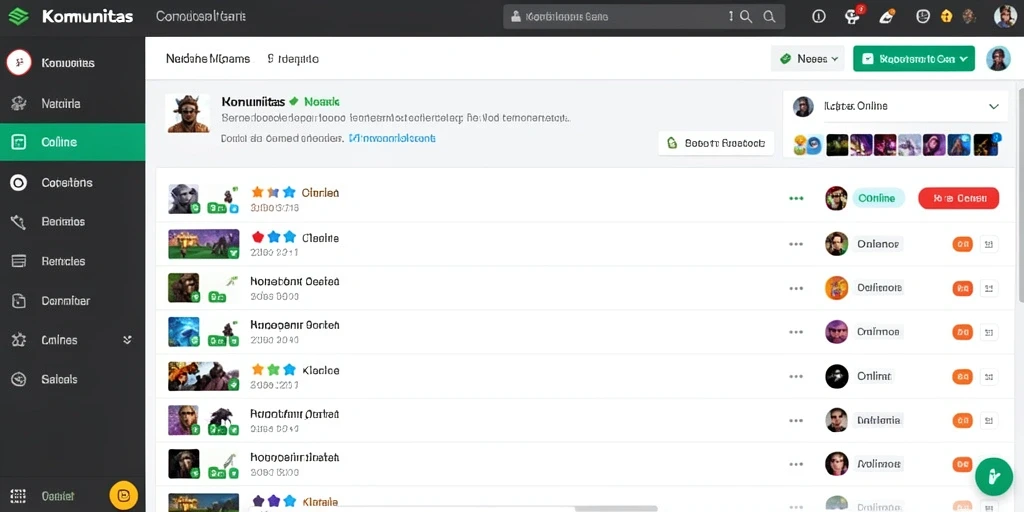The height and width of the screenshot is (512, 1024).
Task: Toggle the orange pill in Hoopeerimiraten row
Action: pos(962,464)
